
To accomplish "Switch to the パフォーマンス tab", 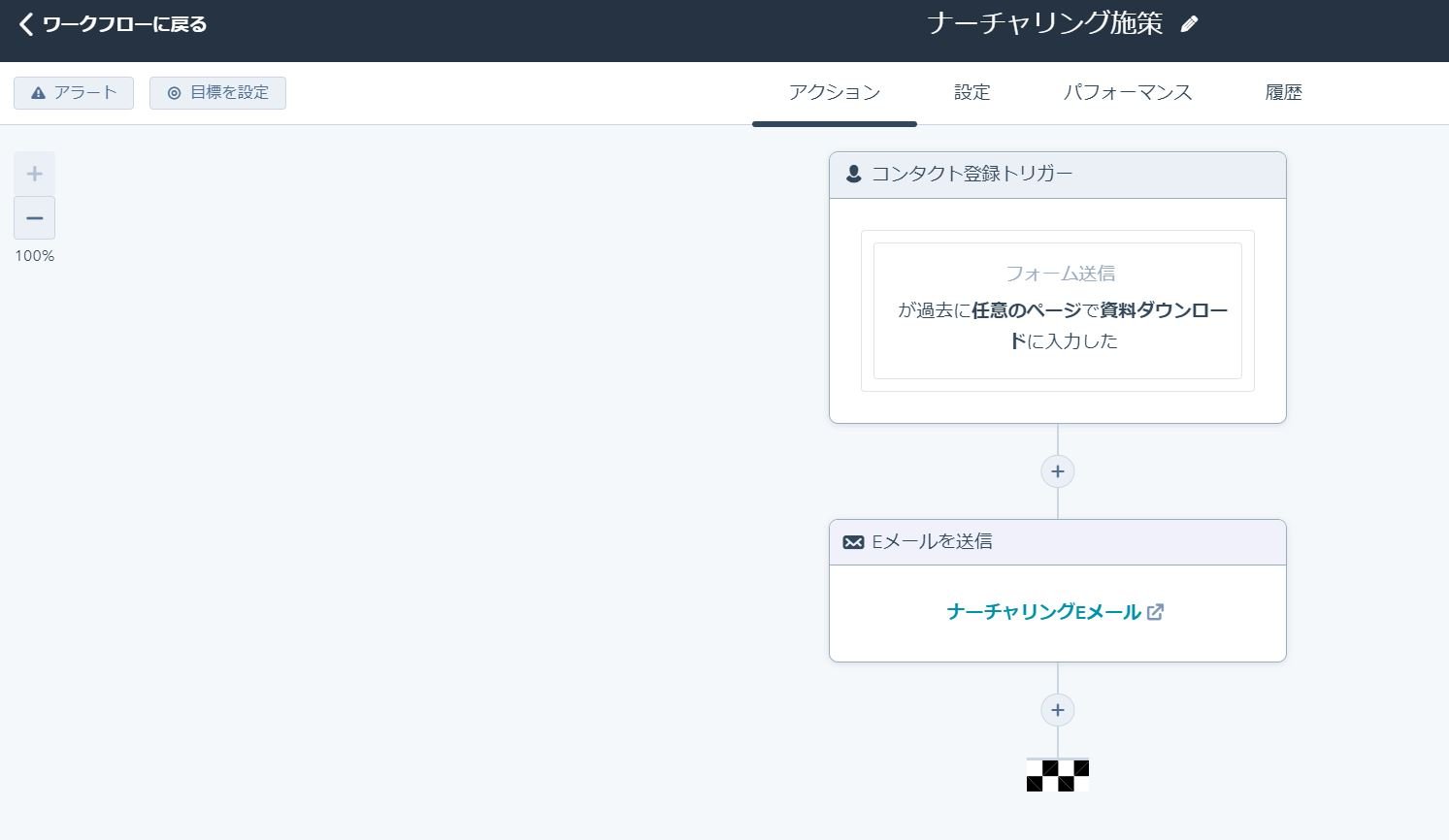I will coord(1127,93).
